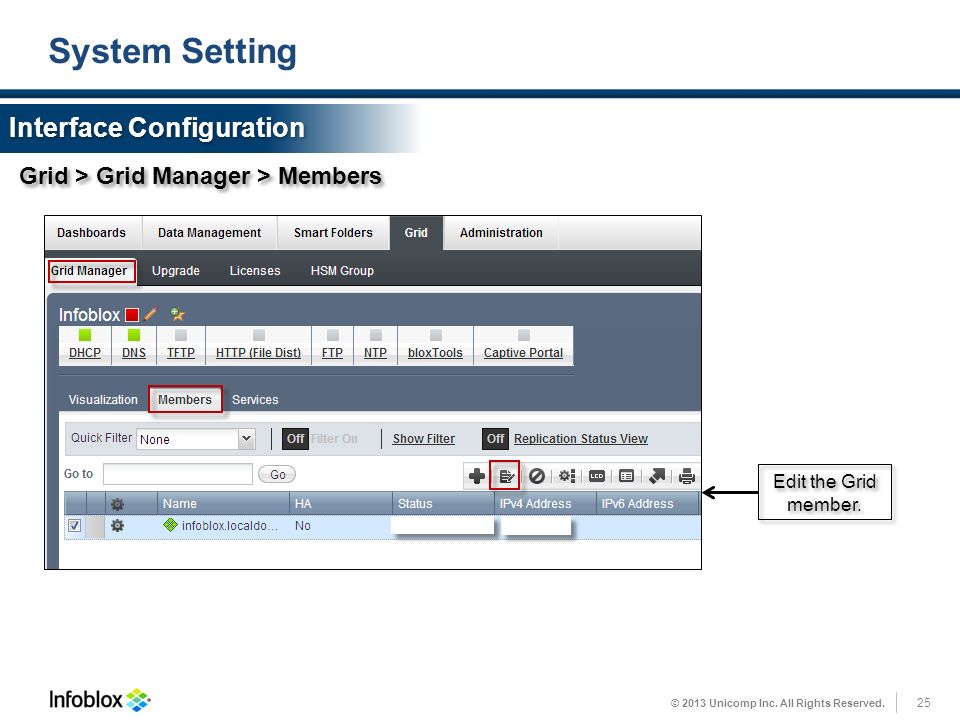Screen dimensions: 960x720
Task: Switch to the Administration tab
Action: point(501,233)
